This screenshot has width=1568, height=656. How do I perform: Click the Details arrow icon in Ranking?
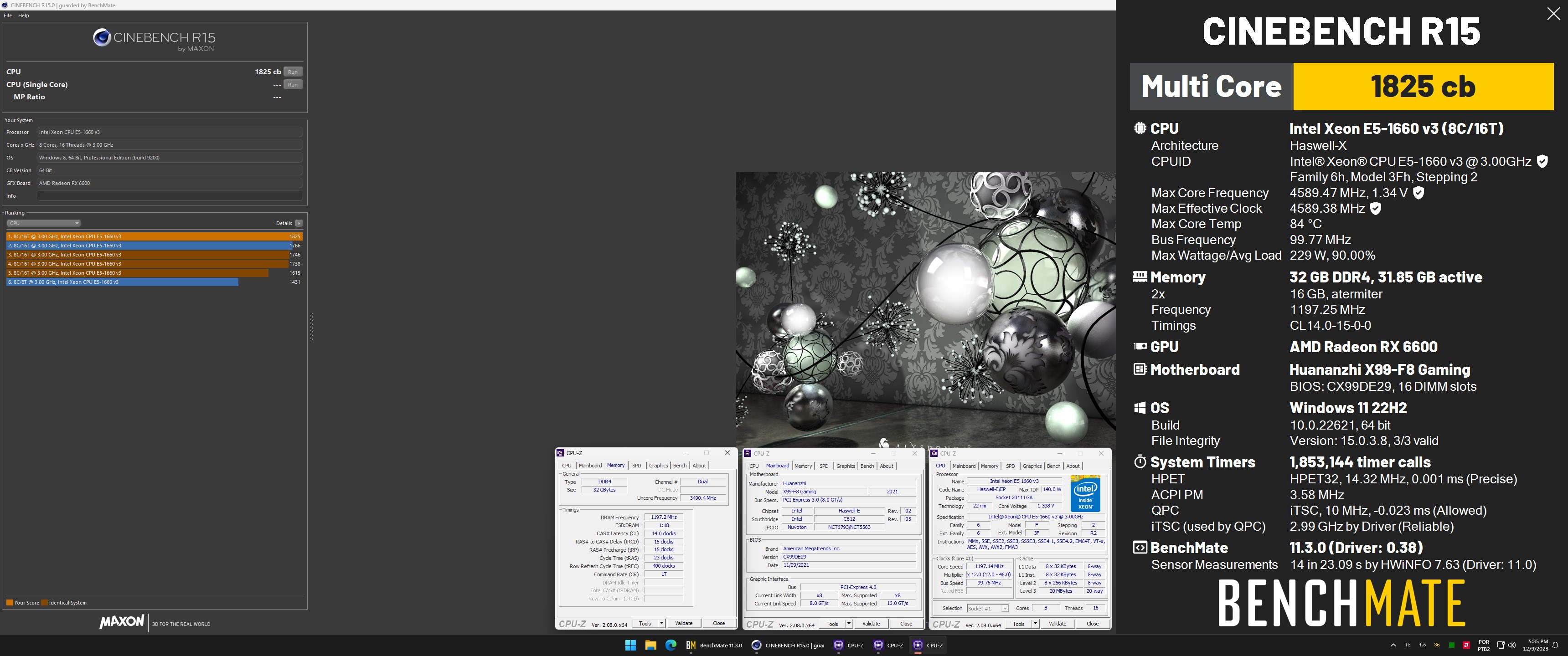(299, 223)
